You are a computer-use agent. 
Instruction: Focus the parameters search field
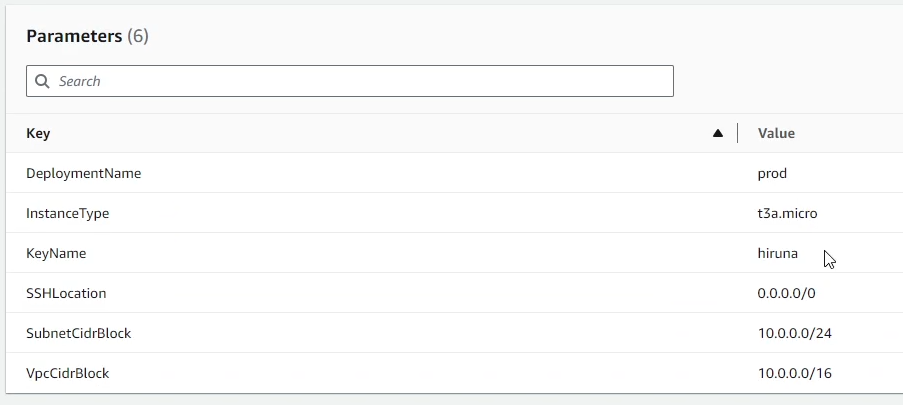[x=360, y=81]
